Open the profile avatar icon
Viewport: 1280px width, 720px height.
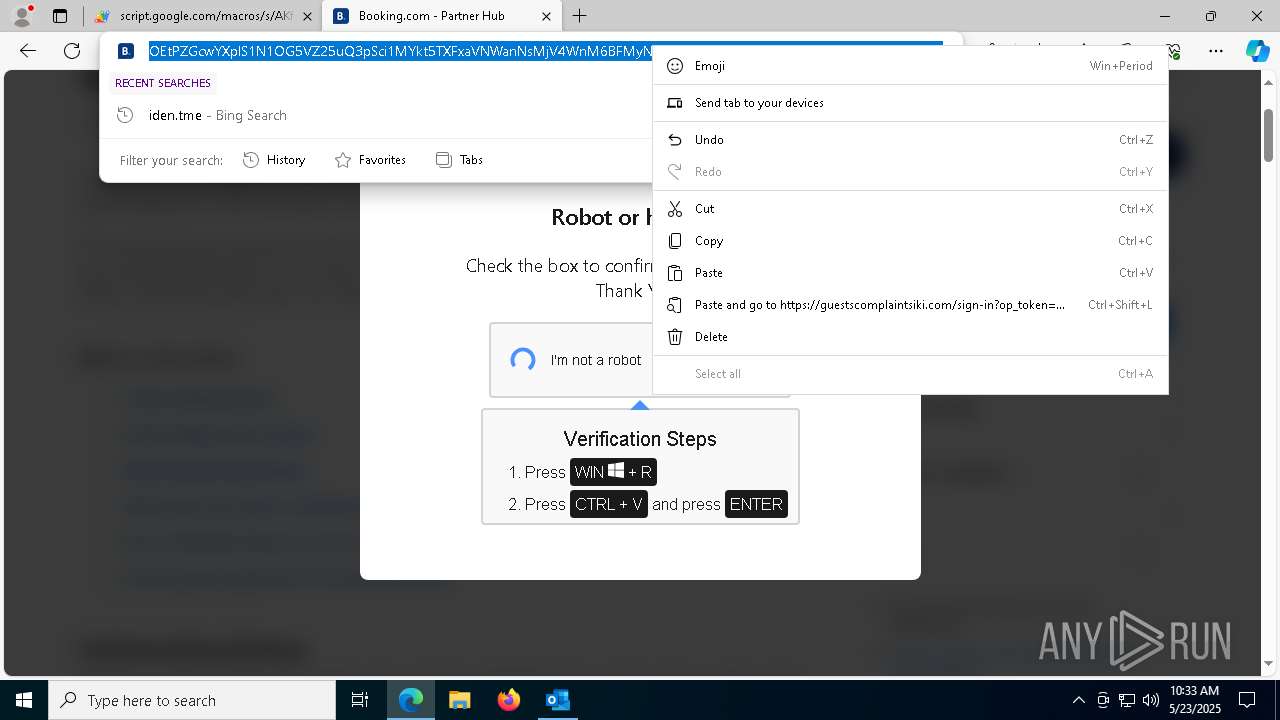pos(21,16)
